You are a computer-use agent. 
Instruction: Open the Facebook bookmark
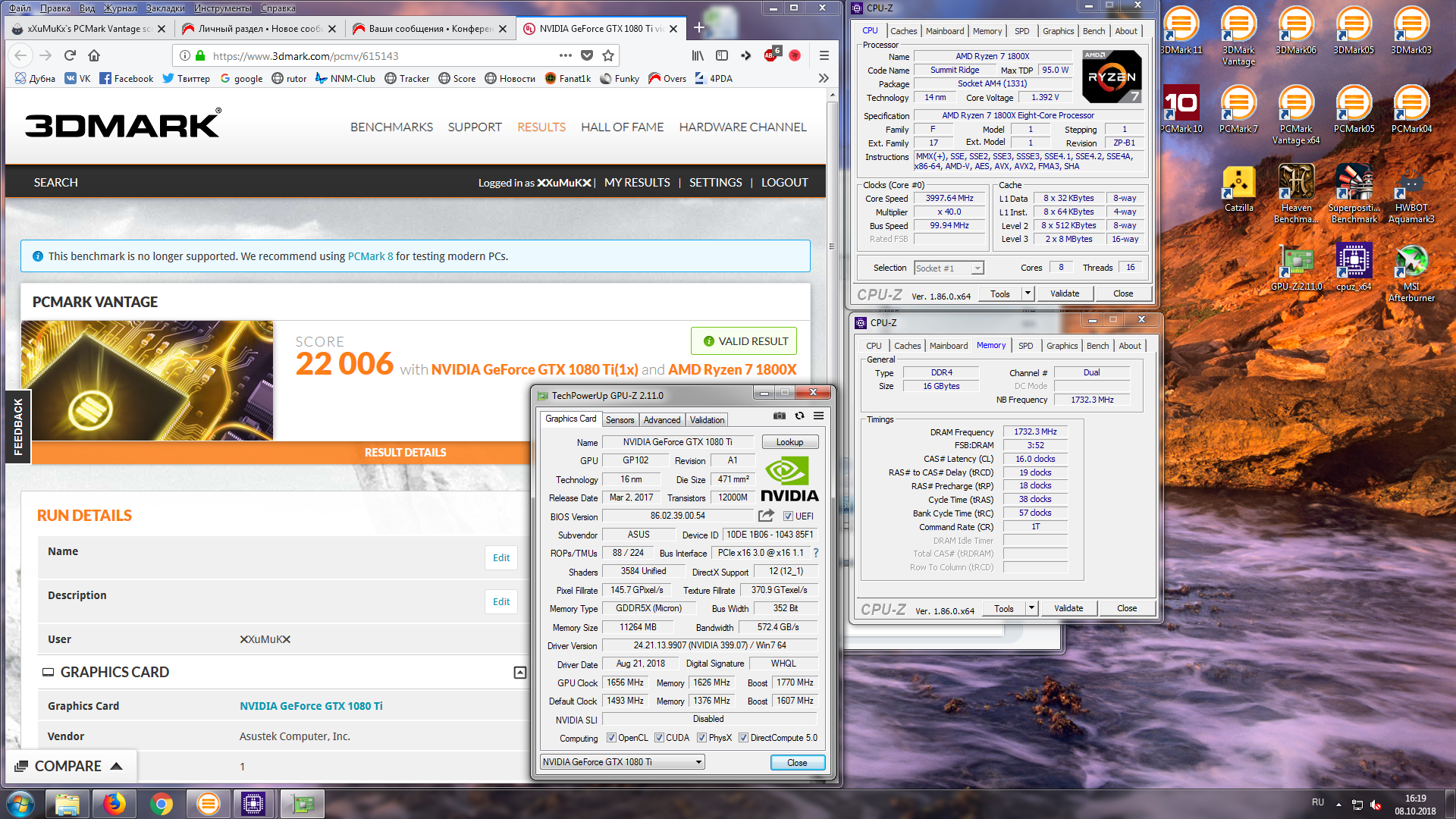coord(126,78)
